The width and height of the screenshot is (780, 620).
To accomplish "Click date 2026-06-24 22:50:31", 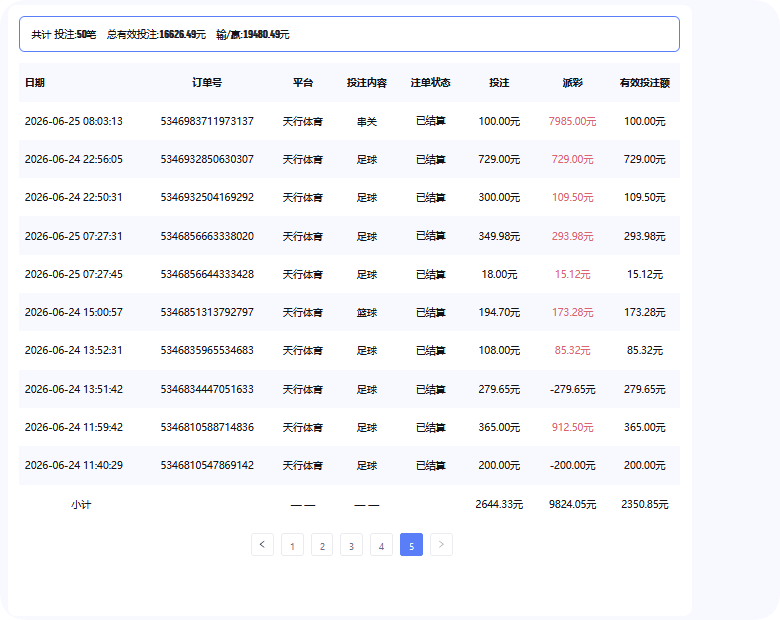I will [74, 197].
